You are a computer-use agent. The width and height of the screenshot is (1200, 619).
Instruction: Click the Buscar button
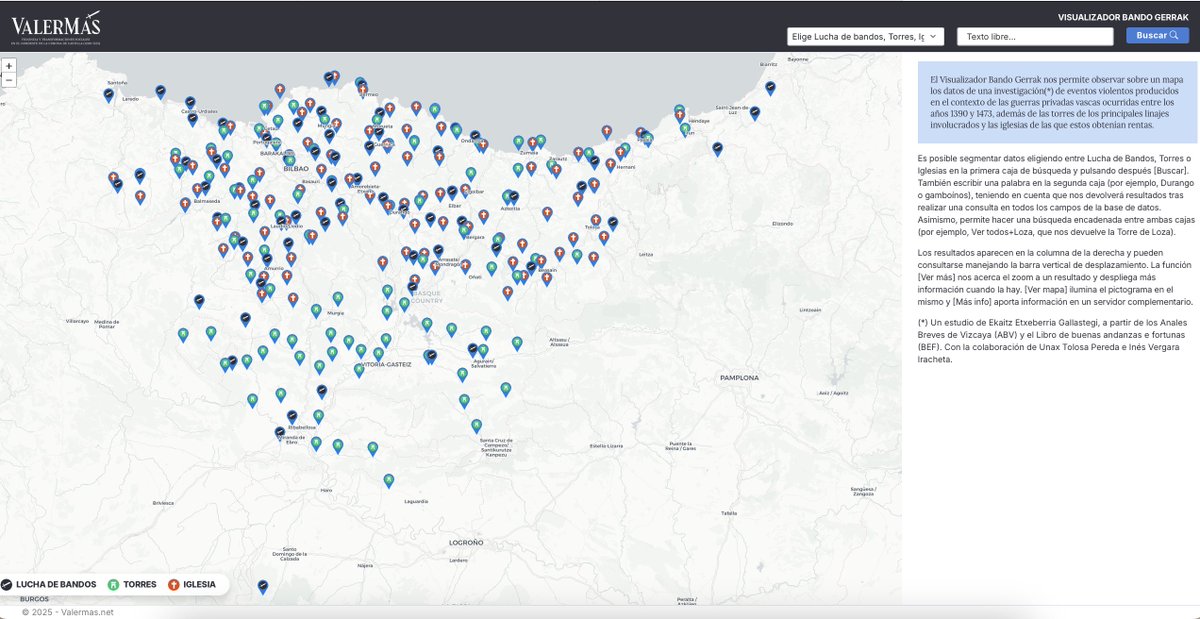coord(1158,35)
